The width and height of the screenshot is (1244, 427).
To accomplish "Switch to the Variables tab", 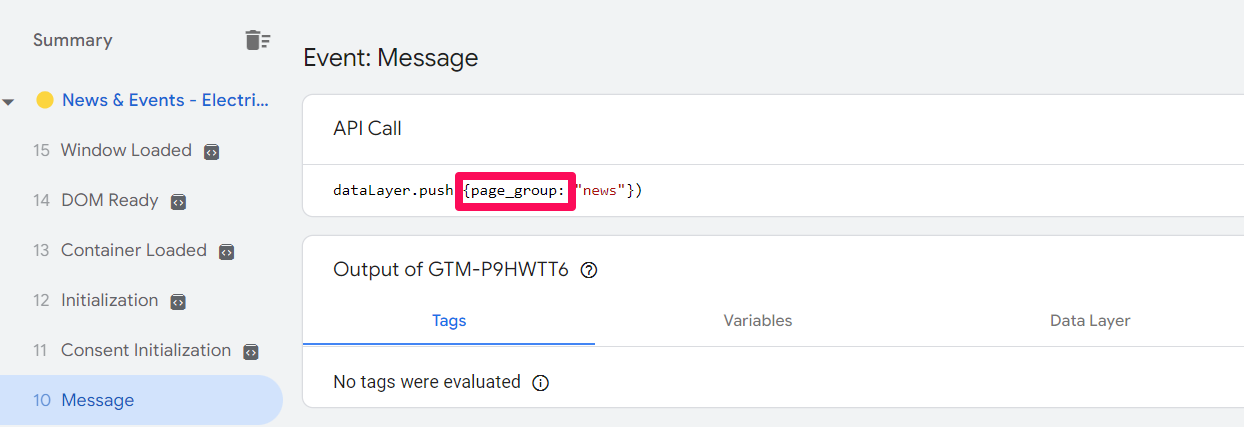I will pos(757,321).
